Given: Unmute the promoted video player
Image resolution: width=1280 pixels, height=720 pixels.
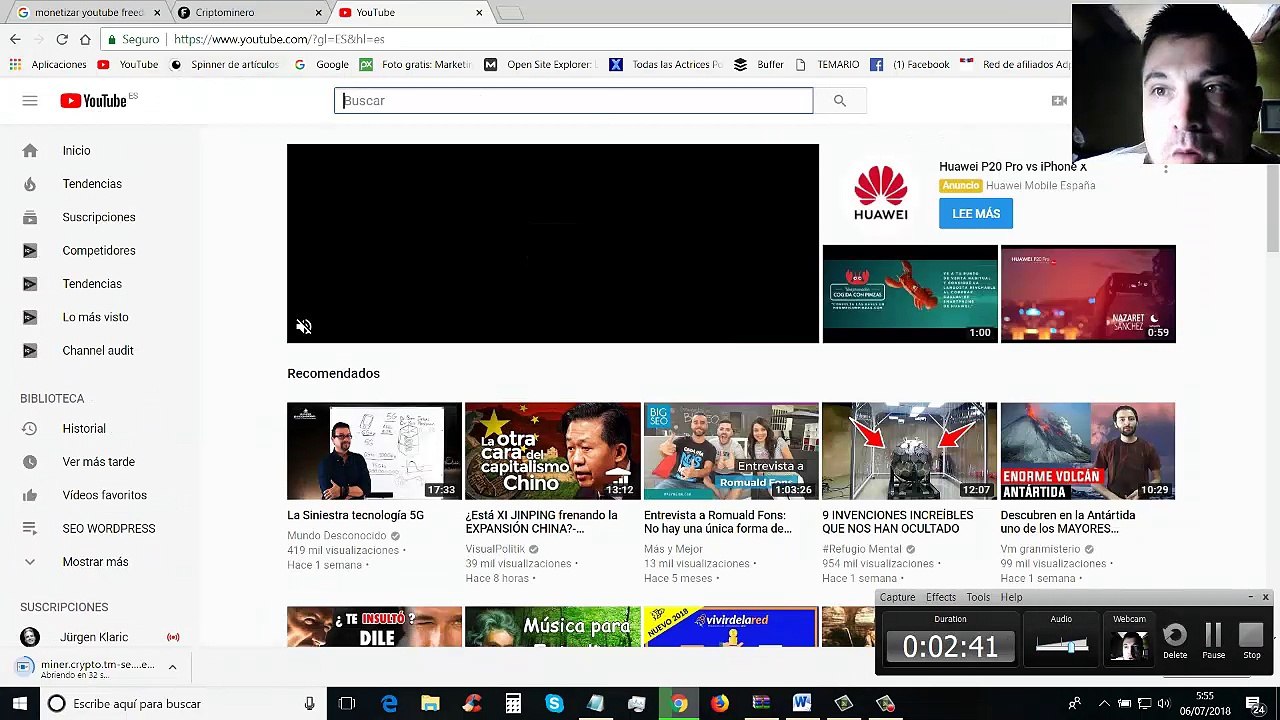Looking at the screenshot, I should [x=304, y=327].
